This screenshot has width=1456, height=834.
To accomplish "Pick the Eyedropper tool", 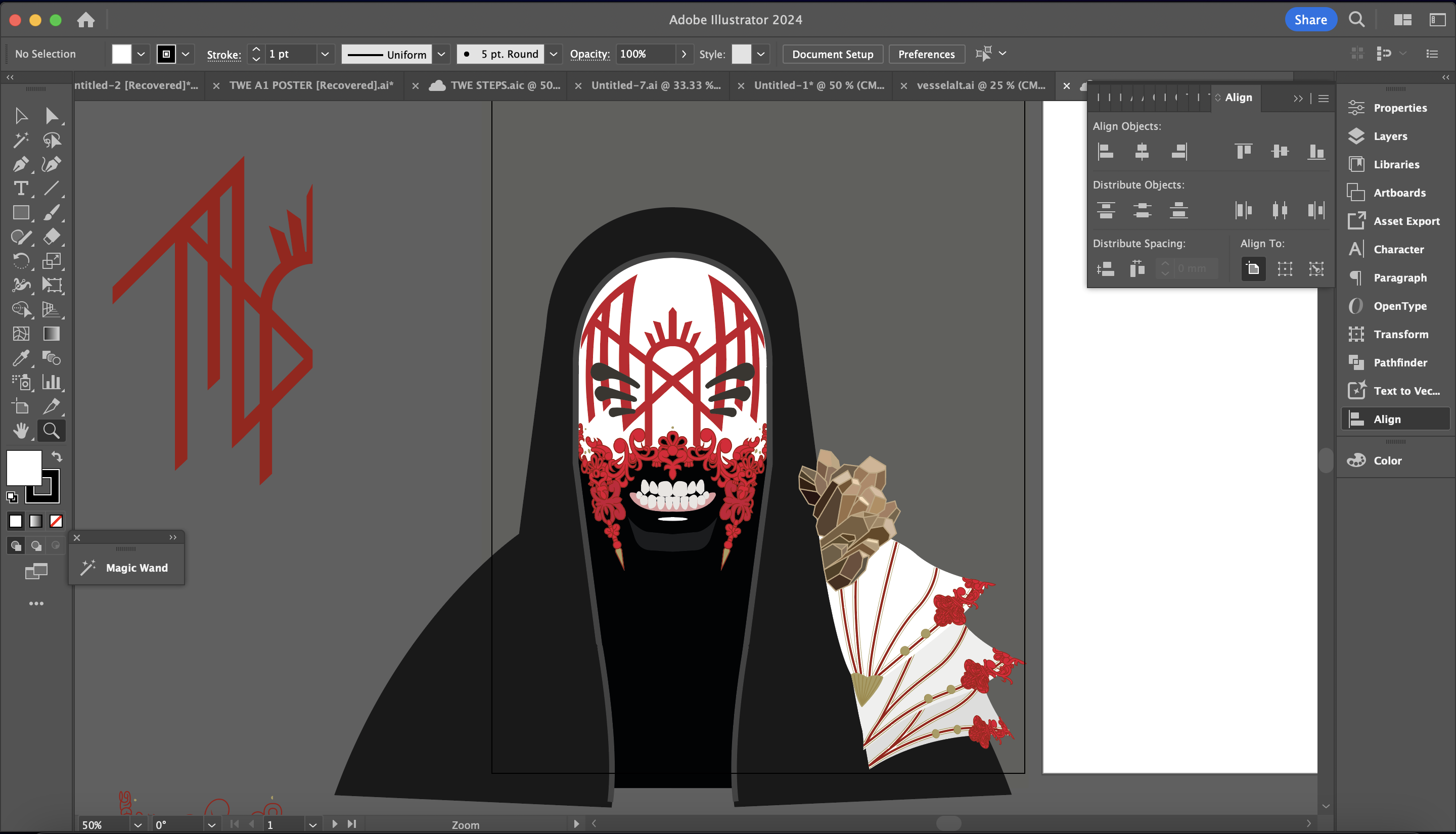I will (x=21, y=358).
